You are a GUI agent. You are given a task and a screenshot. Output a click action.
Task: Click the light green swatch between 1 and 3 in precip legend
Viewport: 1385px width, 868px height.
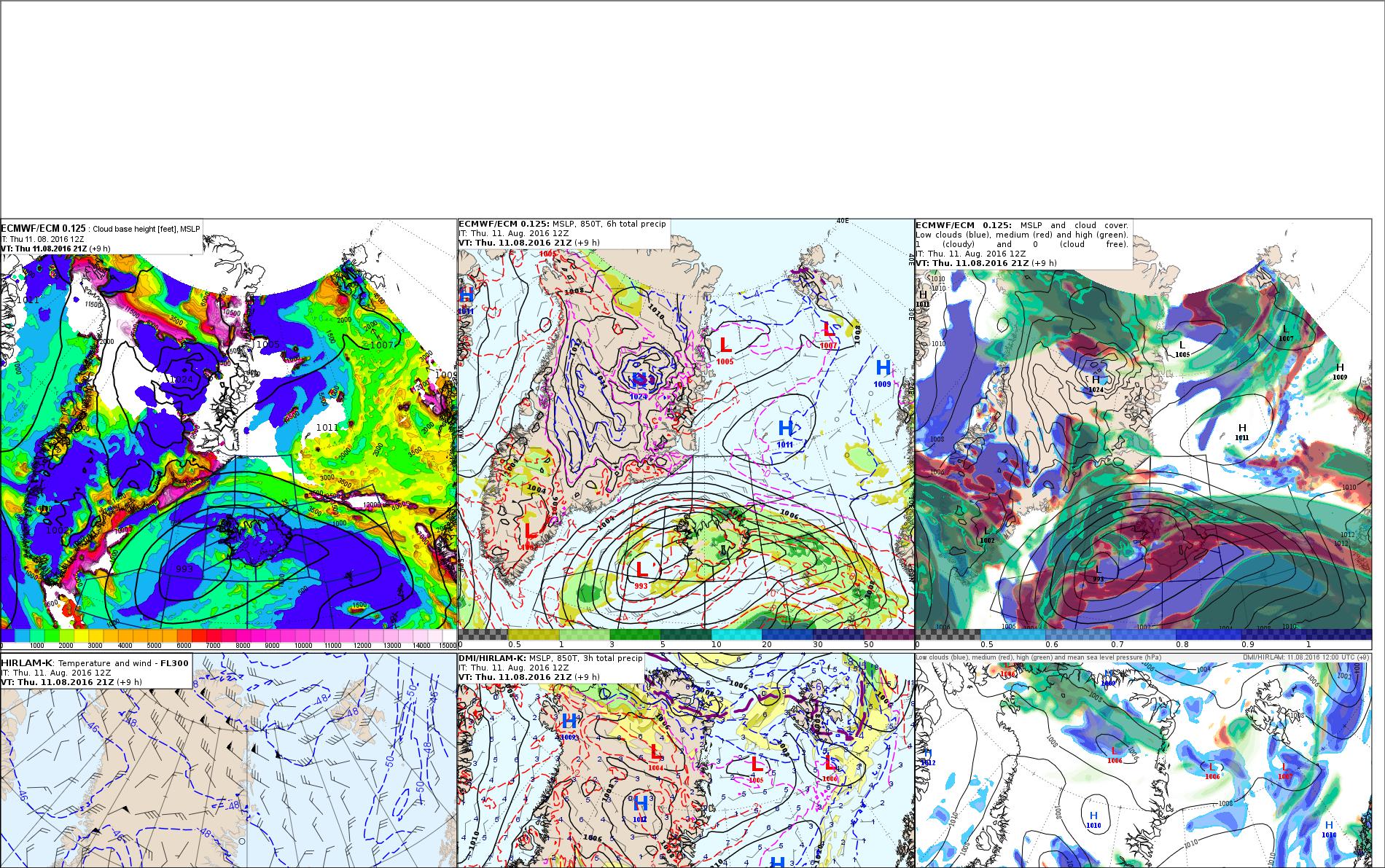tap(585, 634)
